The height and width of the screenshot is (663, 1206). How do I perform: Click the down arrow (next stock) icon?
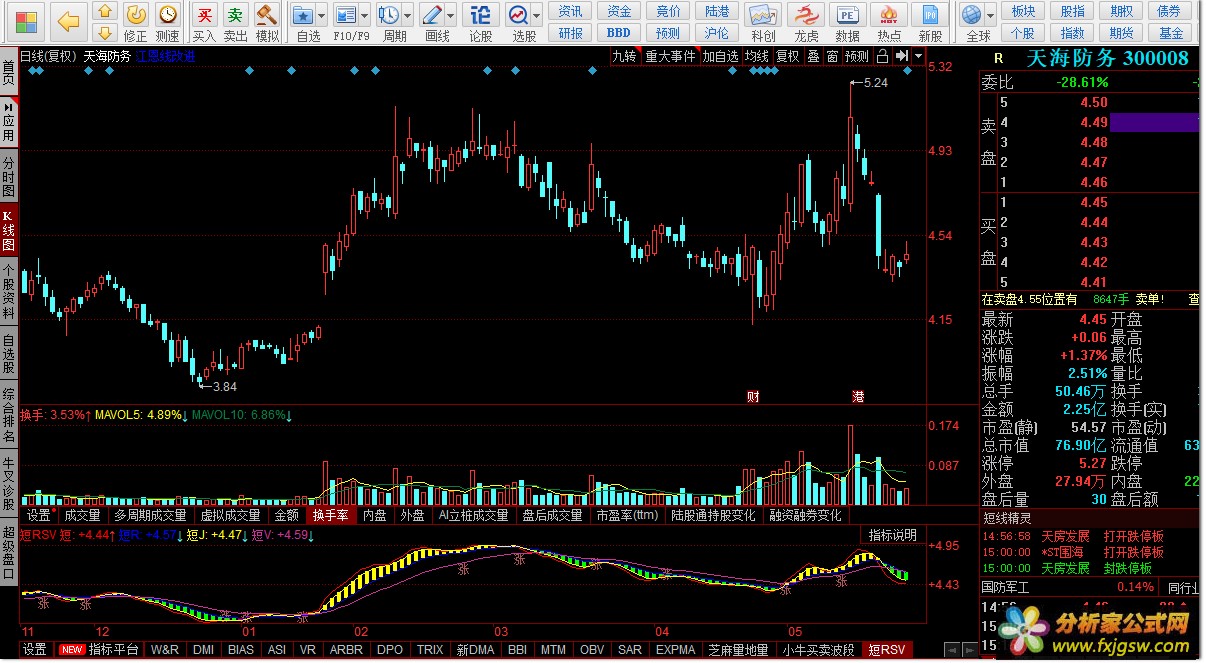(105, 32)
